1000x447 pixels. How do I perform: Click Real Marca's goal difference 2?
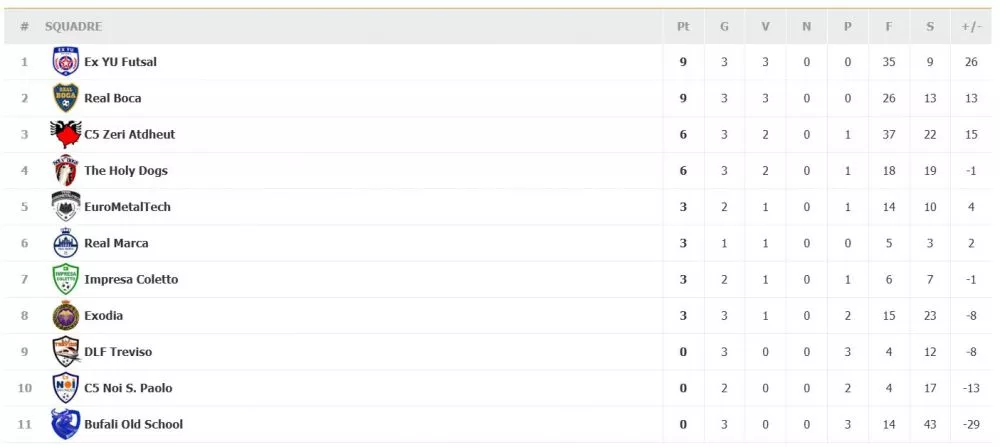(971, 243)
